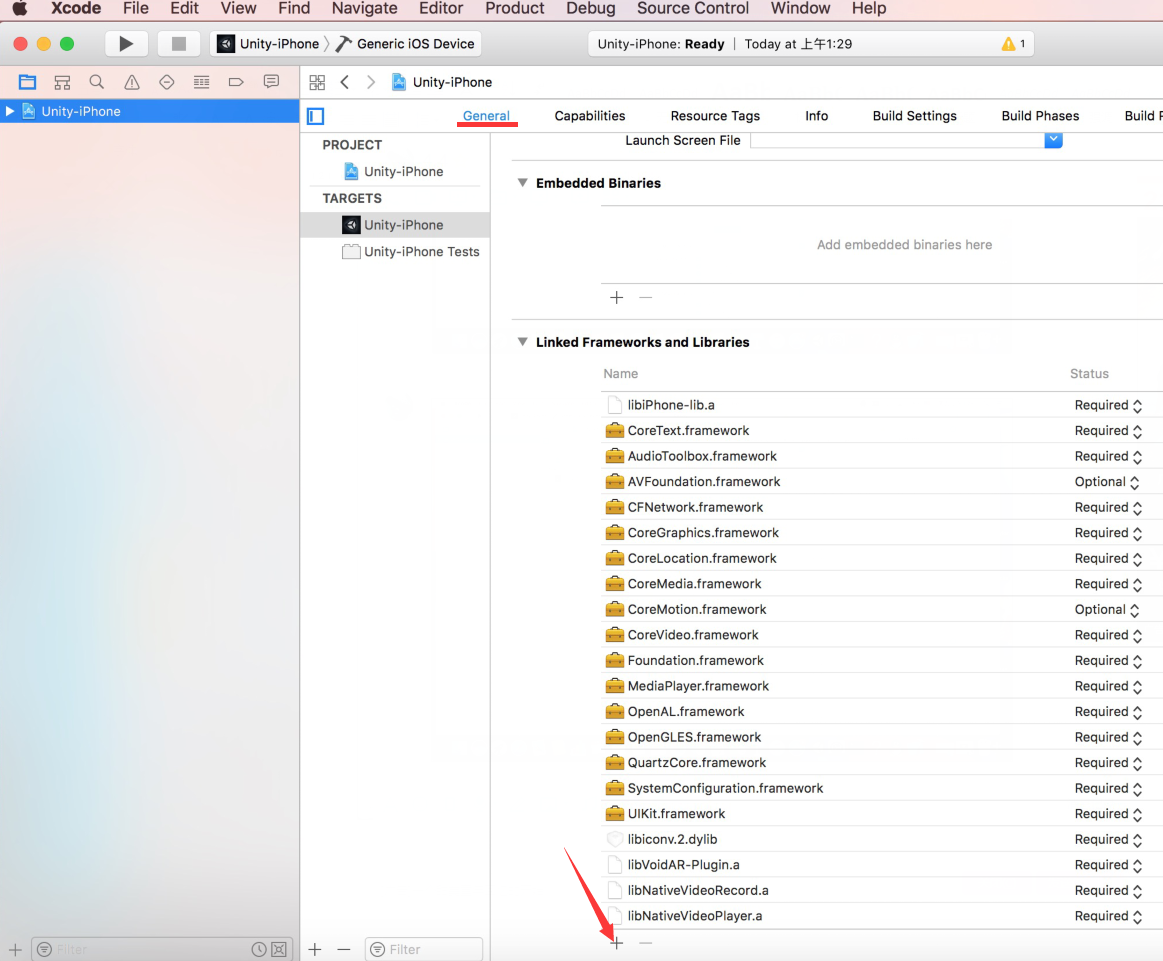
Task: Expand the Unity-iPhone project tree item
Action: 10,111
